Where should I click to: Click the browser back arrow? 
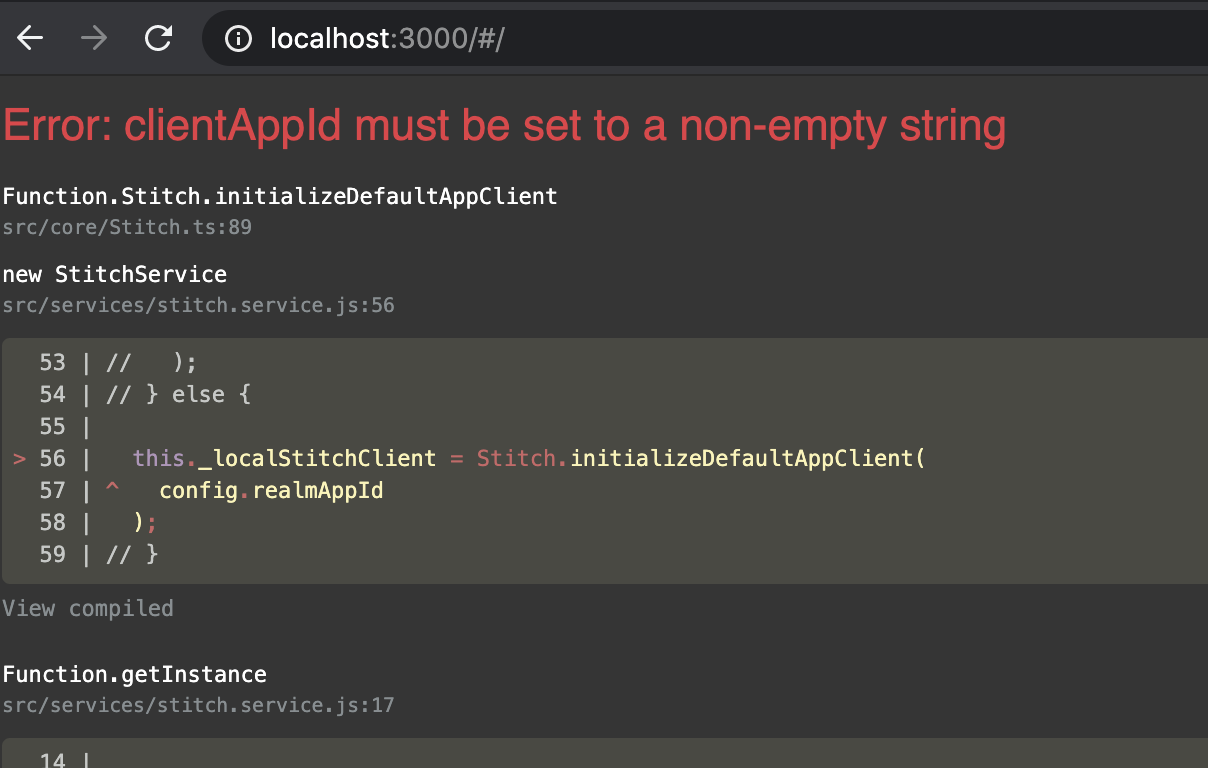(x=31, y=38)
